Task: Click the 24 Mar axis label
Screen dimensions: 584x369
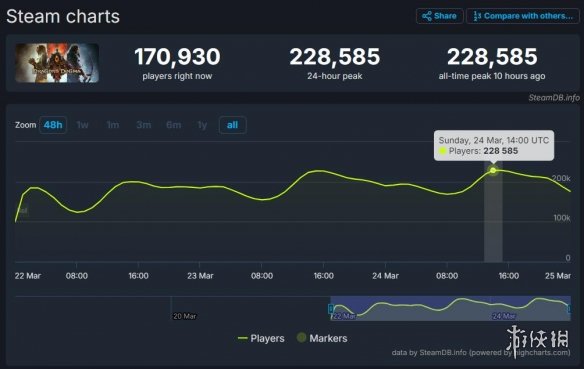Action: [385, 276]
